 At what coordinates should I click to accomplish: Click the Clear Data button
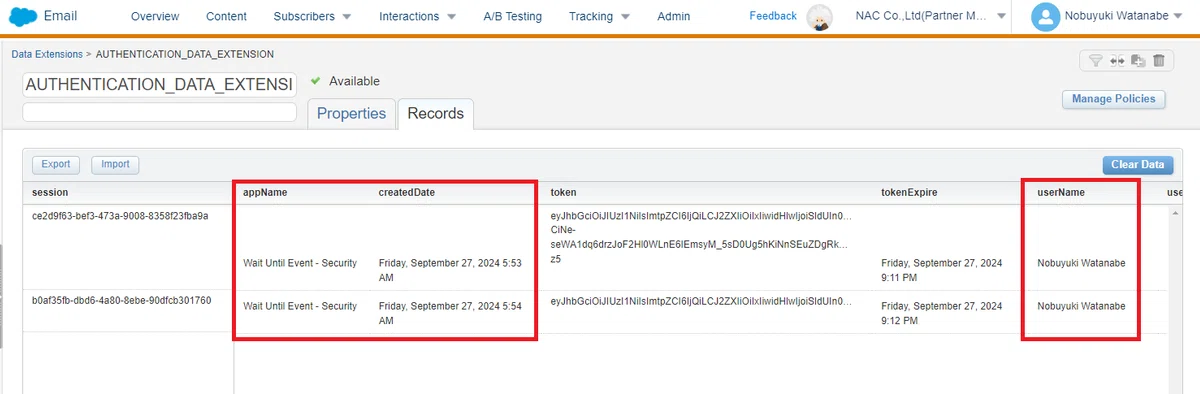(1137, 166)
